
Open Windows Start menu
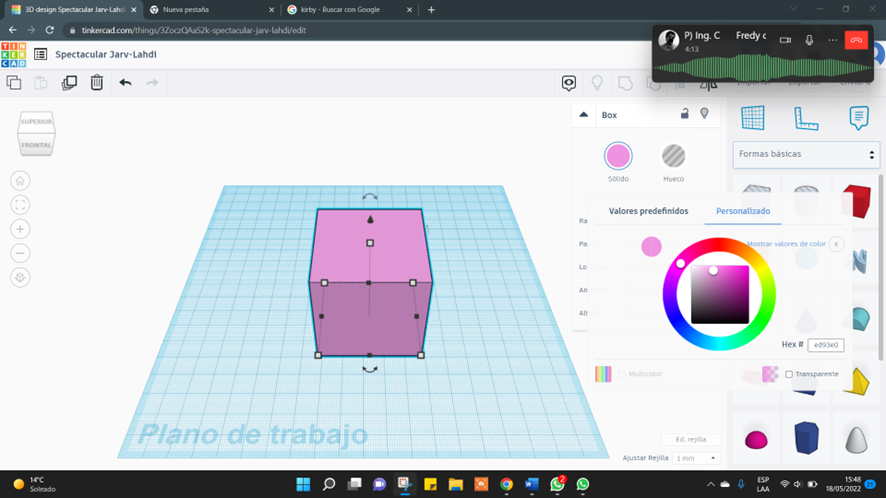(x=303, y=484)
